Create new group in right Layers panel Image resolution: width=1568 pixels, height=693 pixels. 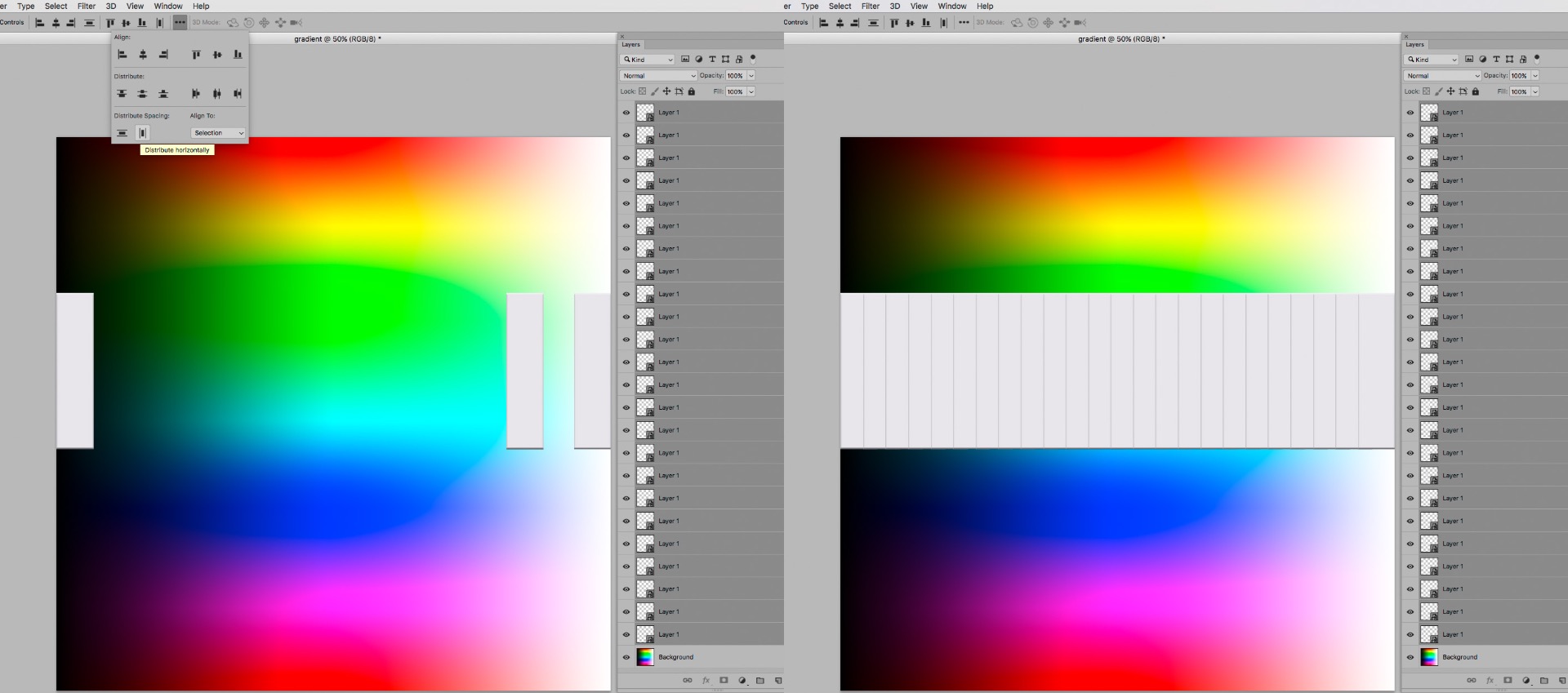point(1544,681)
